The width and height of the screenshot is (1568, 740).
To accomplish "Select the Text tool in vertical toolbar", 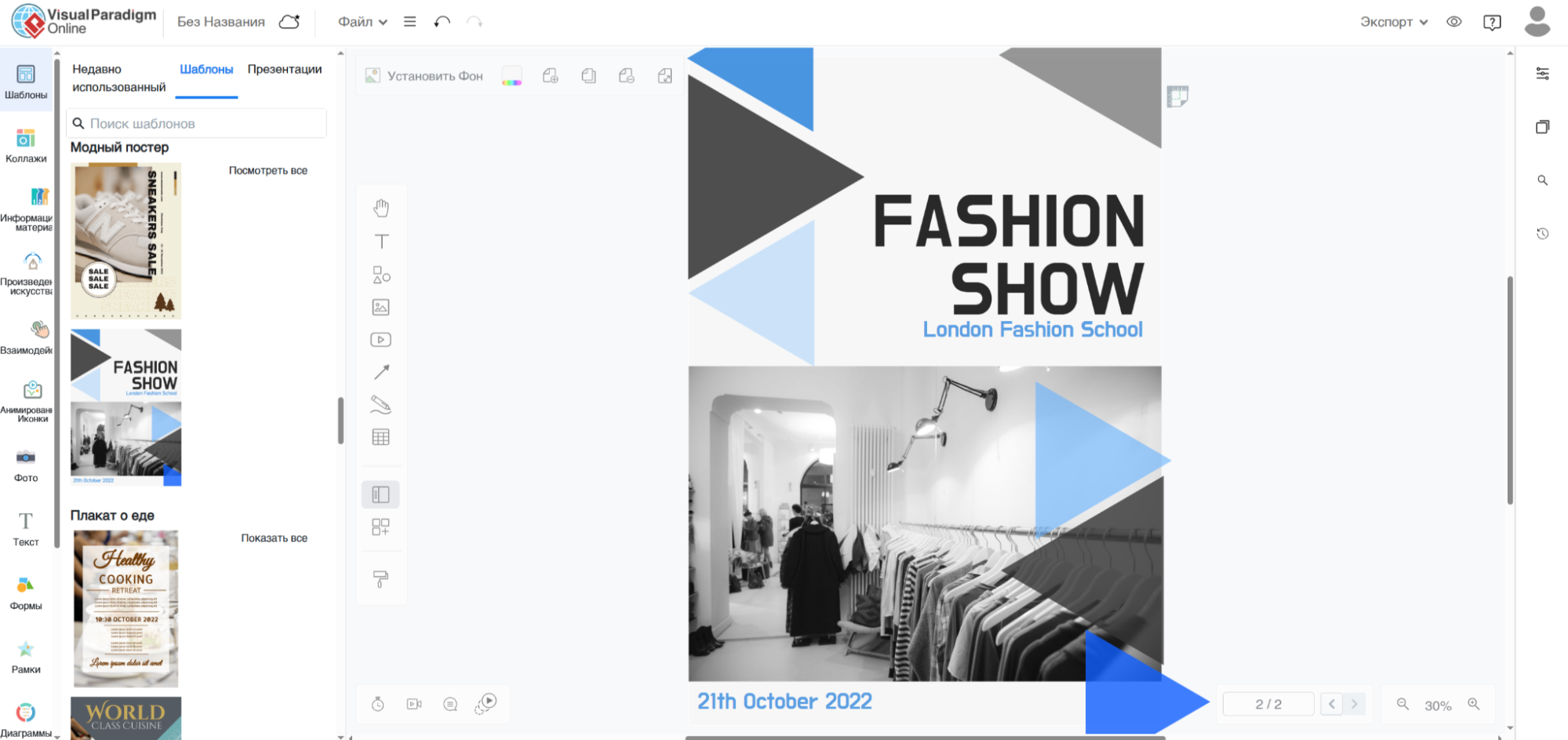I will [381, 242].
